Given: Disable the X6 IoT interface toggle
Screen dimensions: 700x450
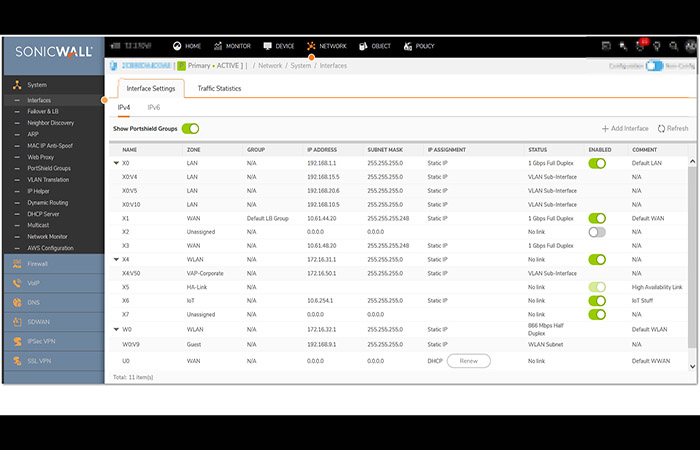Looking at the screenshot, I should [597, 300].
